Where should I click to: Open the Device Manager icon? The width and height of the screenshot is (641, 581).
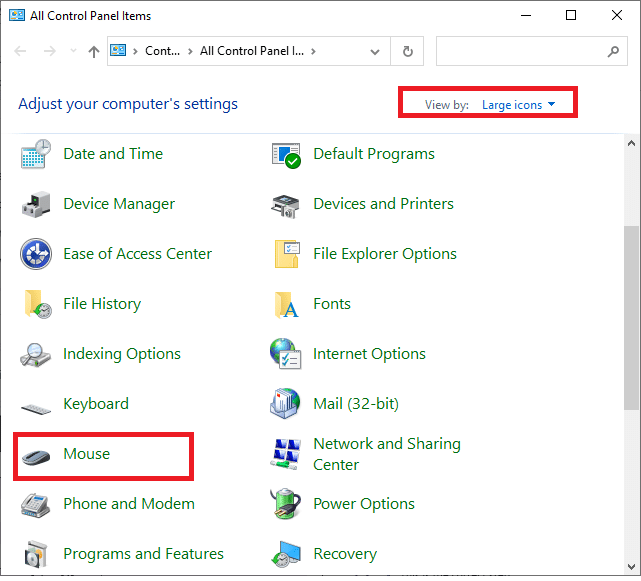coord(36,205)
